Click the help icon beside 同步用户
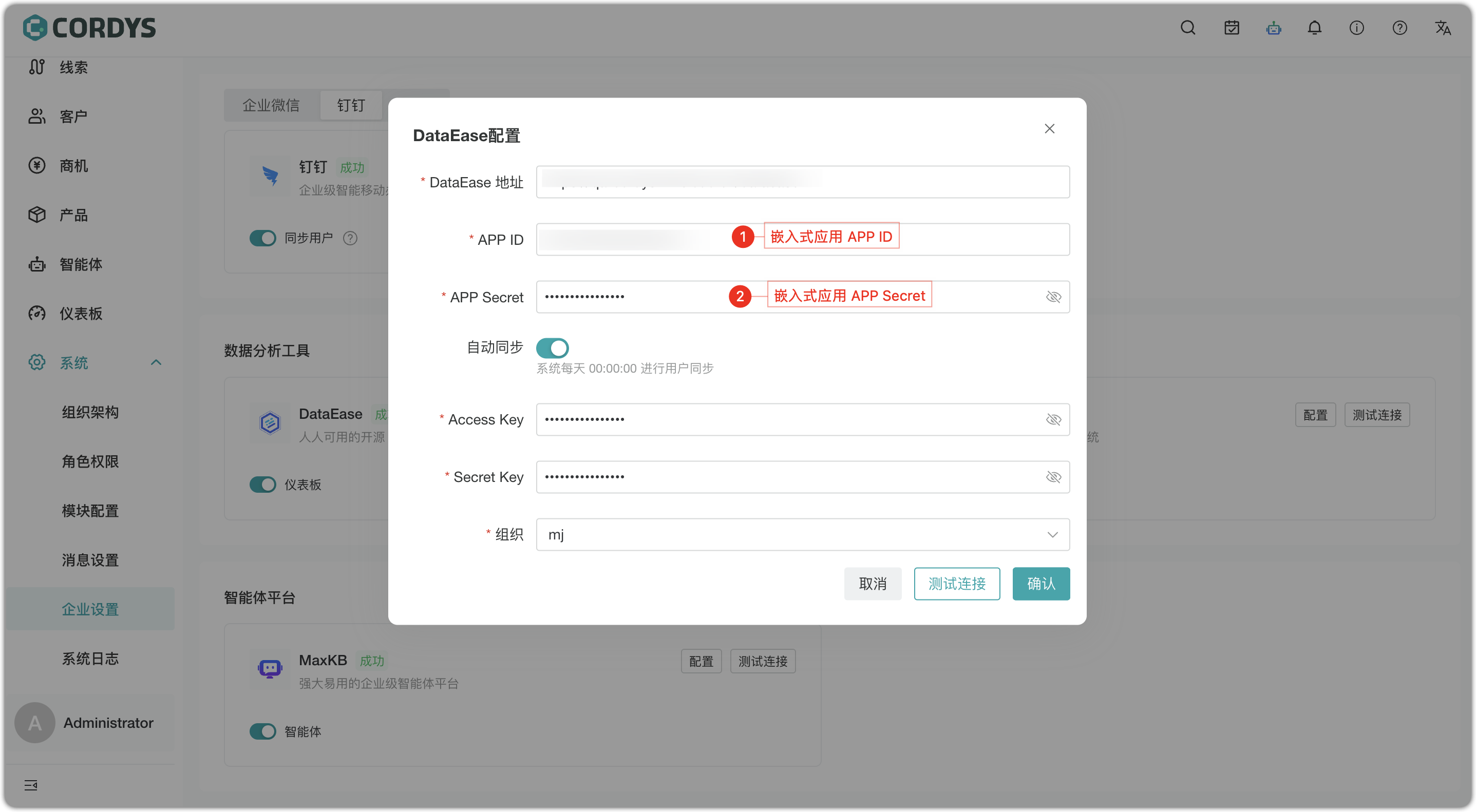Viewport: 1476px width, 812px height. (x=350, y=238)
